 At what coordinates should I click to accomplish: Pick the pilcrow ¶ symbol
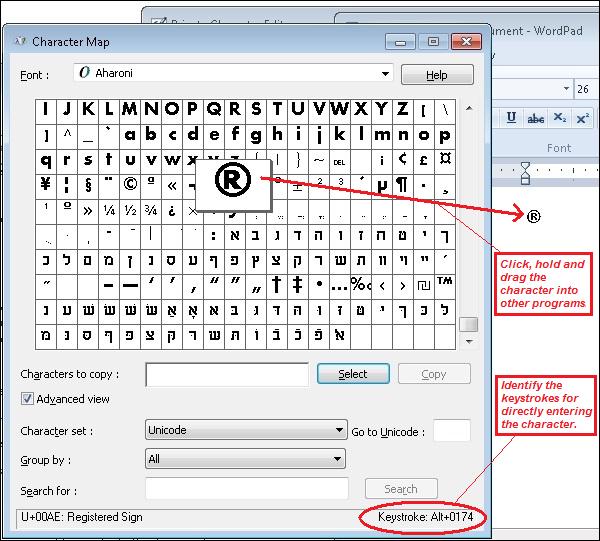click(401, 185)
